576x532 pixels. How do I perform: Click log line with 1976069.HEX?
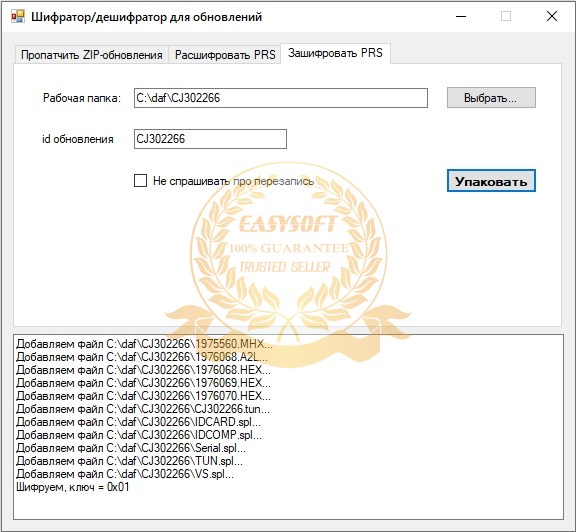click(143, 383)
